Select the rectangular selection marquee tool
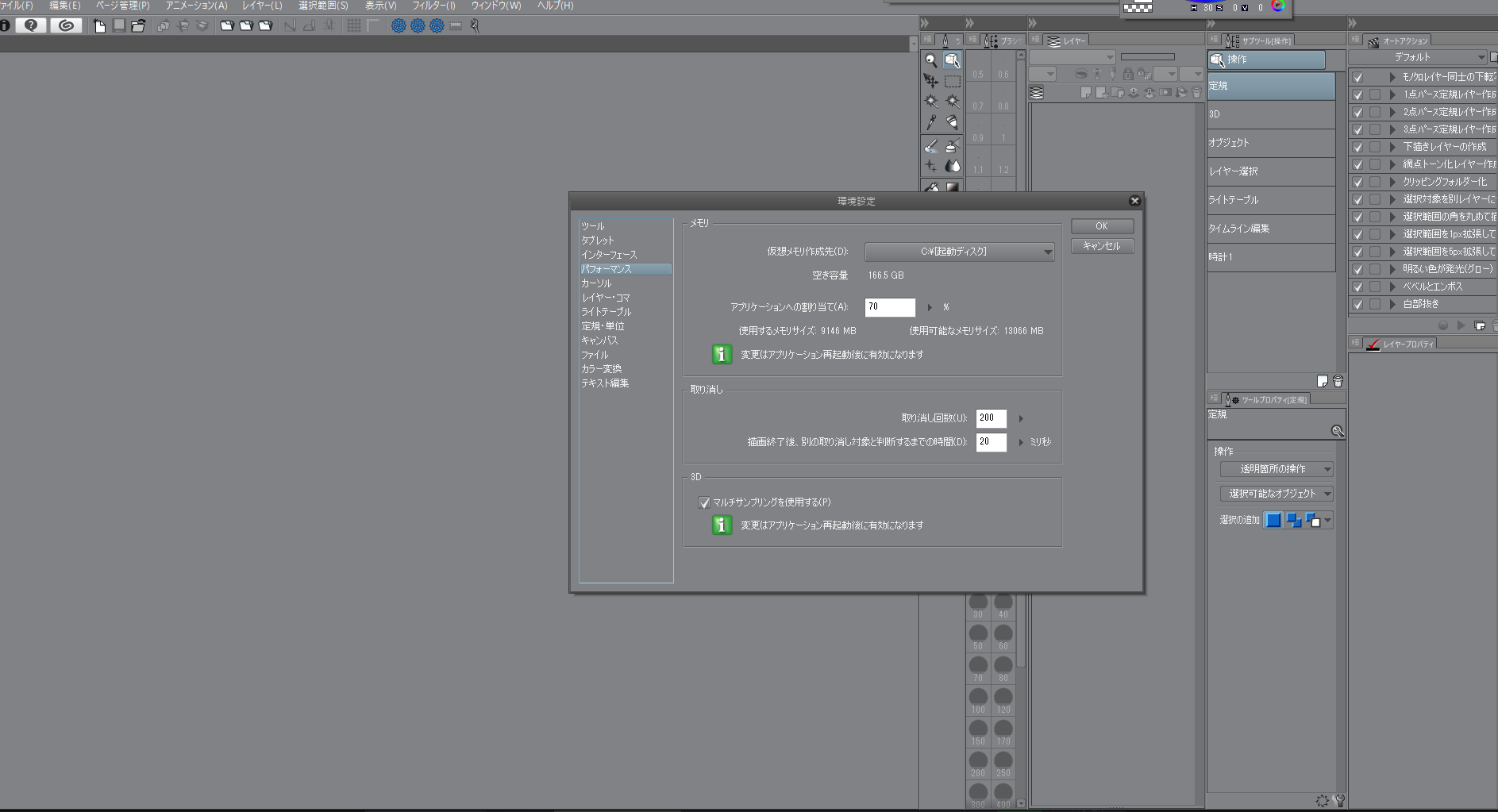This screenshot has width=1498, height=812. 953,81
